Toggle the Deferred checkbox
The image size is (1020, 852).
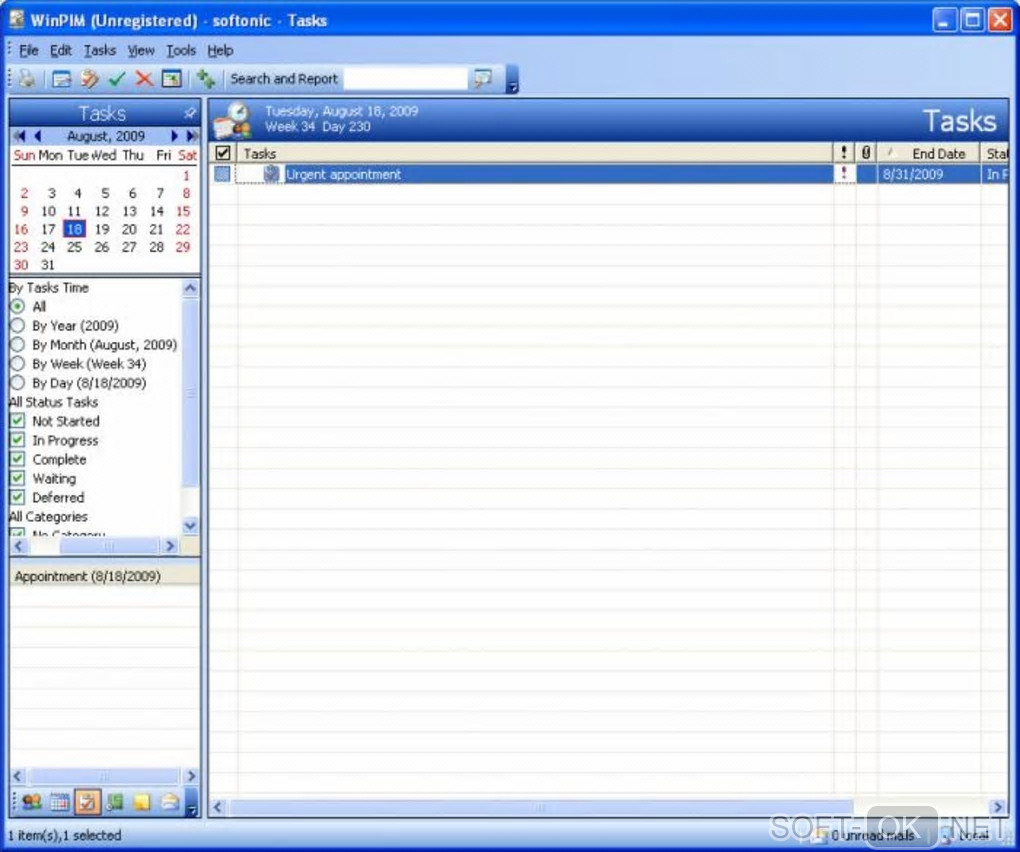18,497
